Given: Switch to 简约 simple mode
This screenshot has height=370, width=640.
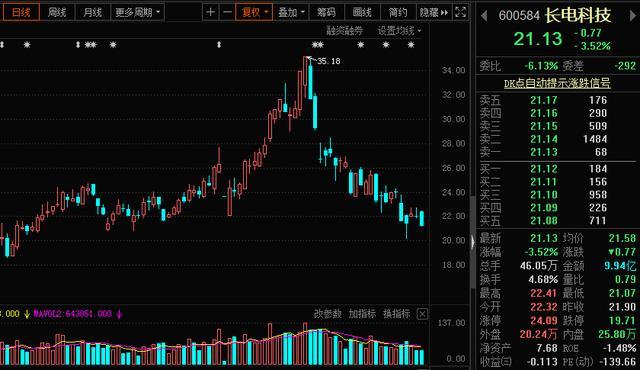Looking at the screenshot, I should [x=398, y=12].
